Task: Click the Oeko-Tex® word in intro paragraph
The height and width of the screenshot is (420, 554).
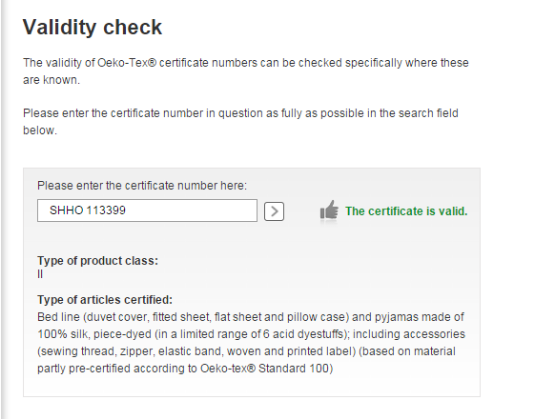Action: click(126, 63)
